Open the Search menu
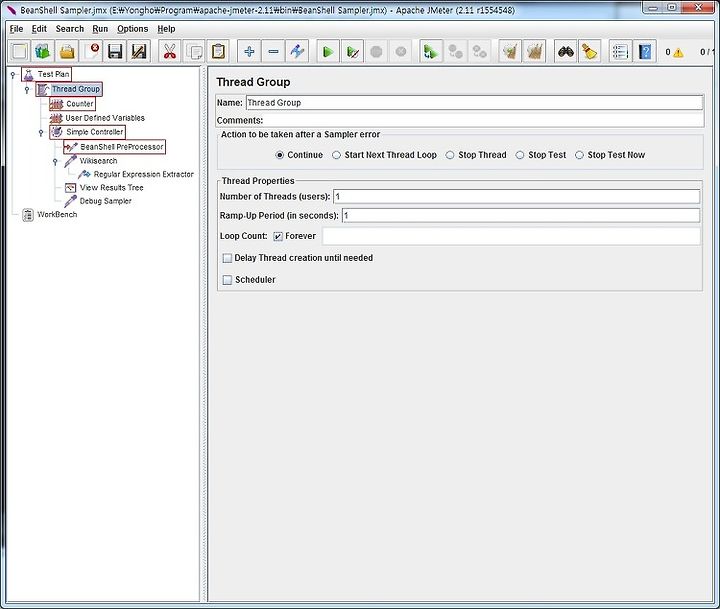This screenshot has height=609, width=720. click(70, 29)
